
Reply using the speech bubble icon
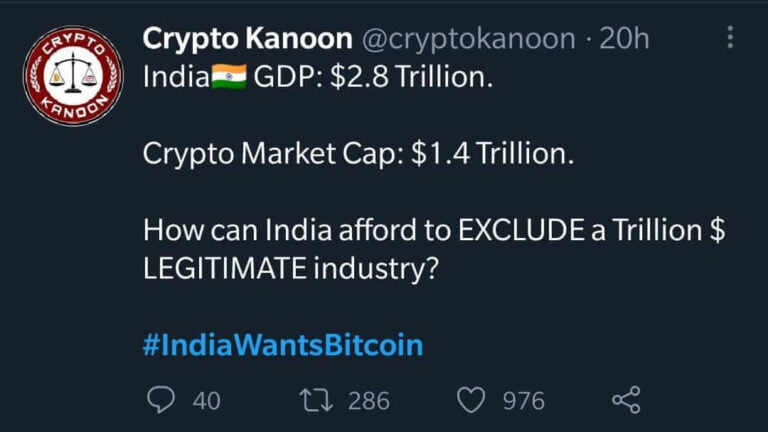pos(161,400)
